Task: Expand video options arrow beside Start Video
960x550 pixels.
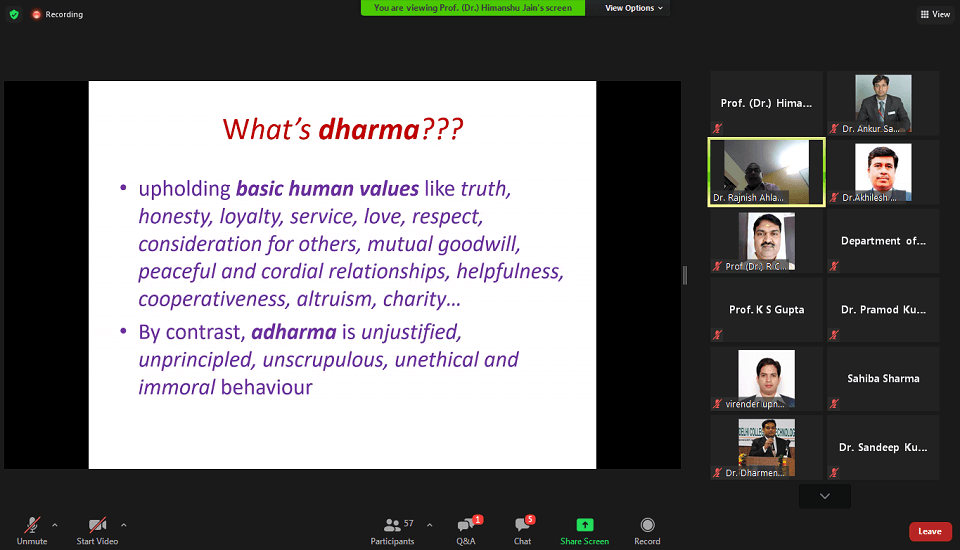Action: point(123,524)
